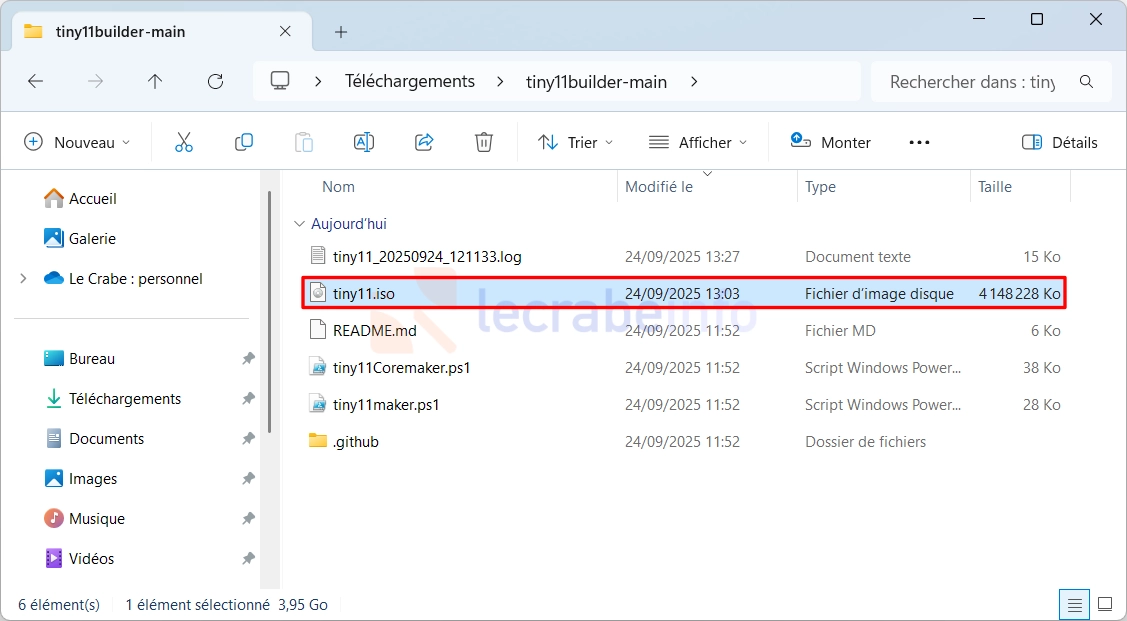
Task: Open the Trier sort dropdown
Action: 576,142
